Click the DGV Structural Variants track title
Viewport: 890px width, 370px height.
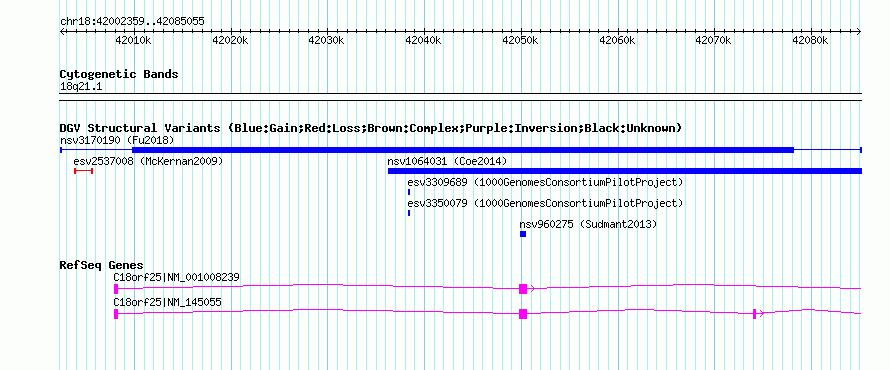tap(370, 128)
